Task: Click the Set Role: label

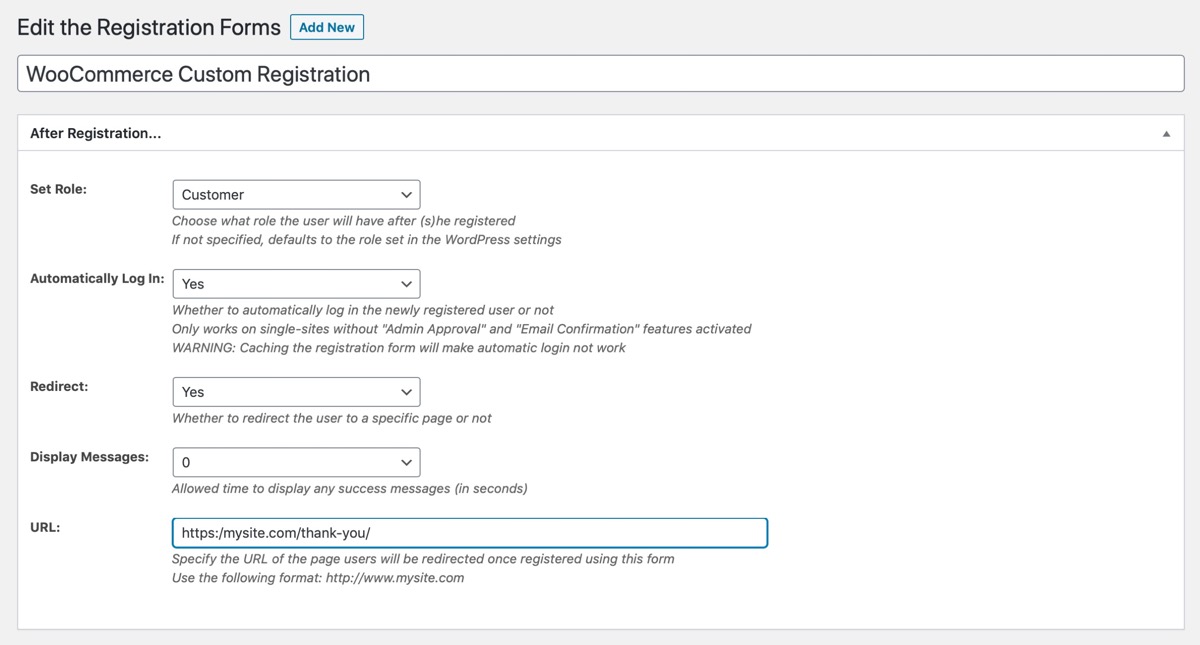Action: (59, 188)
